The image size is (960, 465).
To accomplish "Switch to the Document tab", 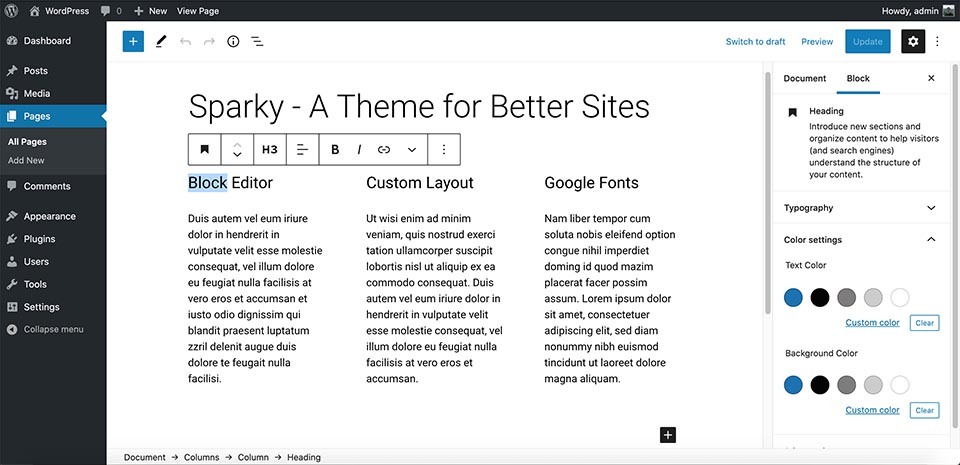I will tap(804, 78).
